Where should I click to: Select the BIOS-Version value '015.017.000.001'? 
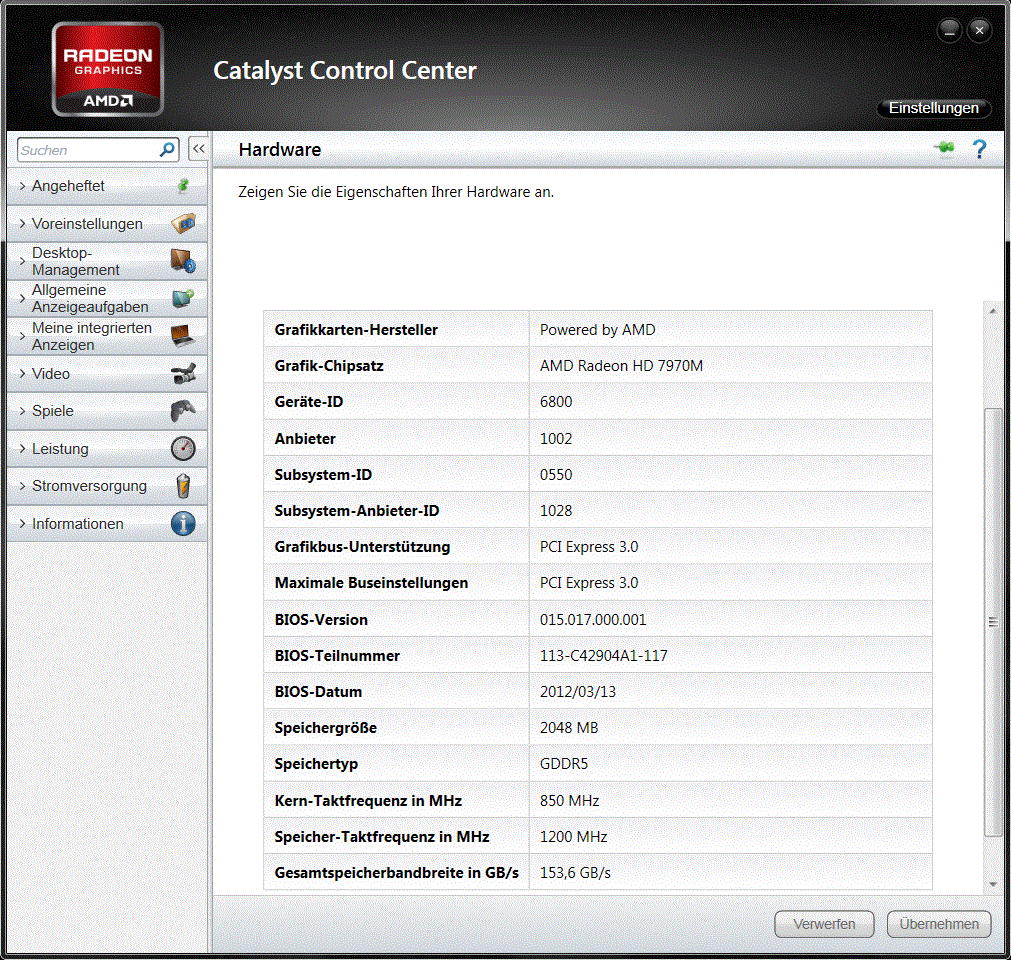coord(593,620)
